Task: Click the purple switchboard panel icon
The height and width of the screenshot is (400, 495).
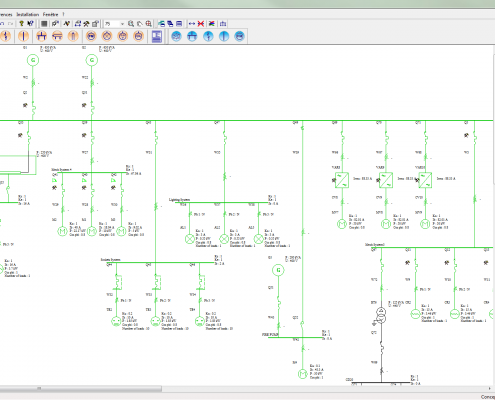Action: (x=157, y=36)
